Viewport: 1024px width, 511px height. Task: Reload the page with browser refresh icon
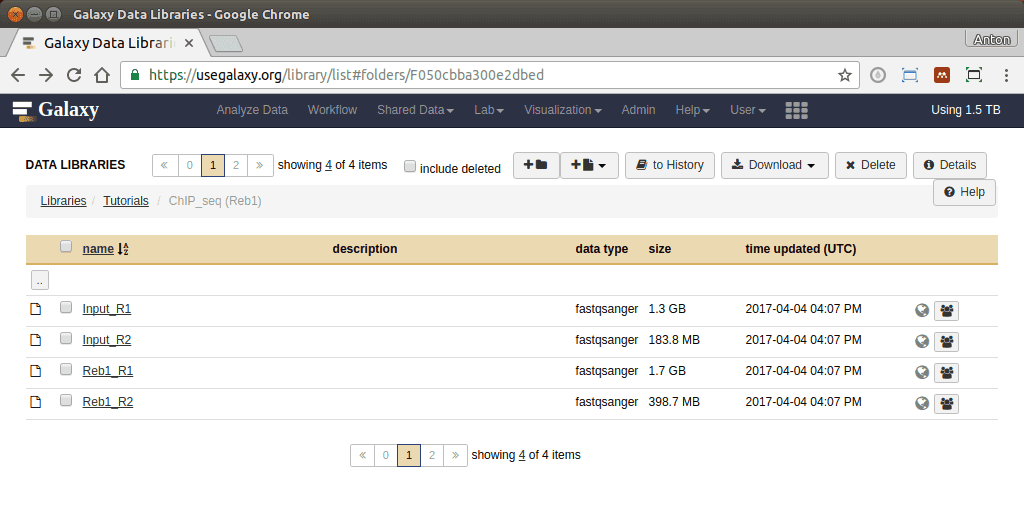(74, 75)
